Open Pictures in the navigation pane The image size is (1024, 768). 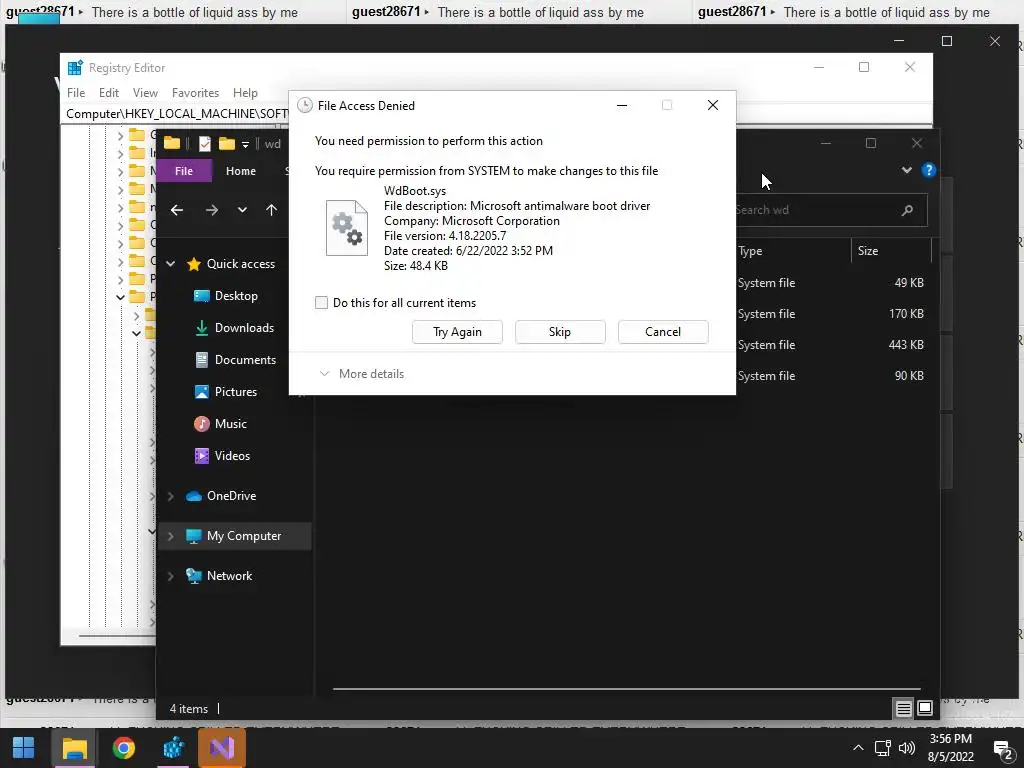point(235,392)
